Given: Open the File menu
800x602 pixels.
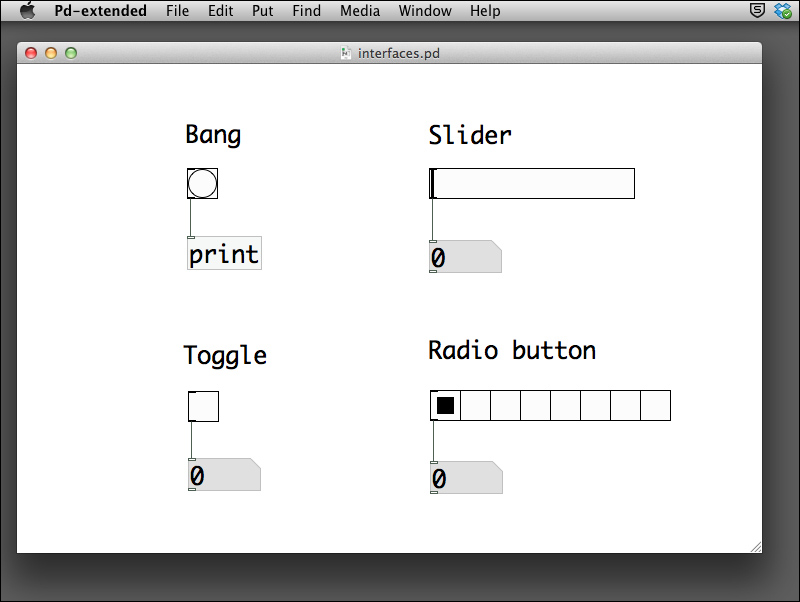Looking at the screenshot, I should coord(177,10).
